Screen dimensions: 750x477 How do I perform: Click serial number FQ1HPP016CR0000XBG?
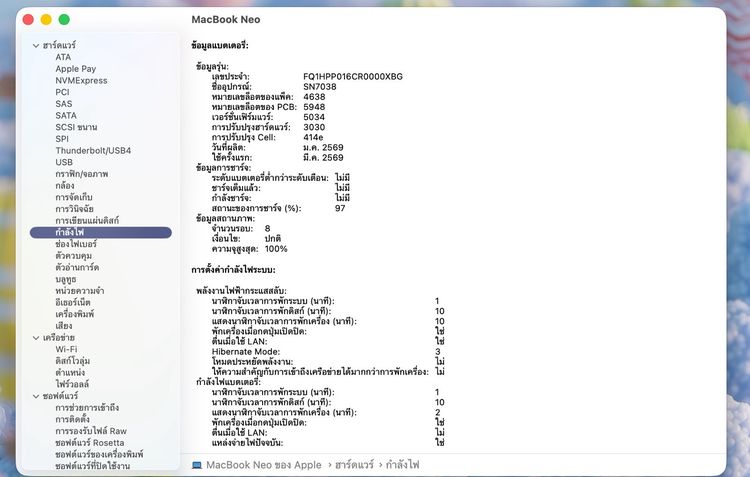pyautogui.click(x=353, y=77)
